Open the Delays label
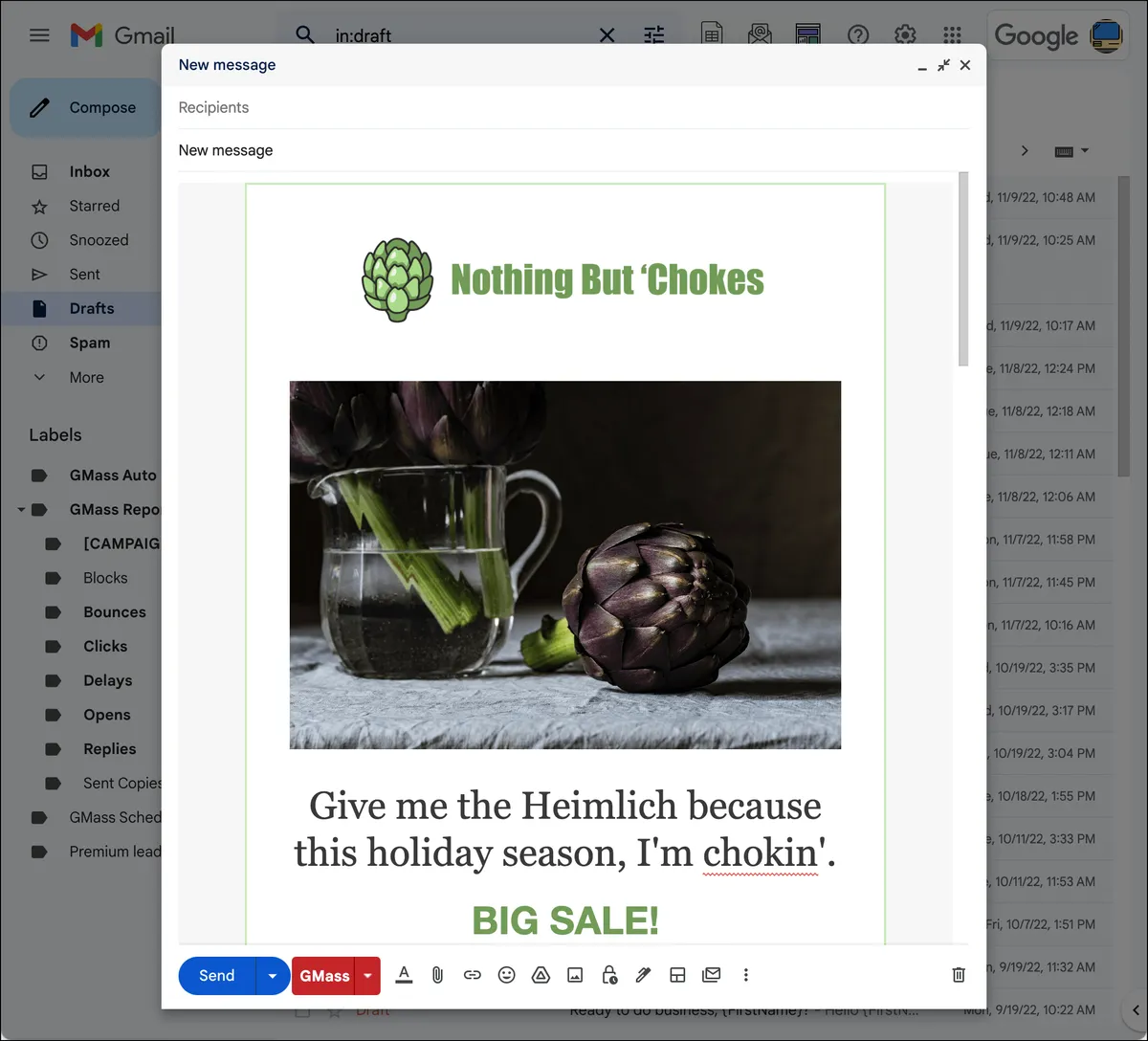This screenshot has height=1041, width=1148. pos(107,680)
